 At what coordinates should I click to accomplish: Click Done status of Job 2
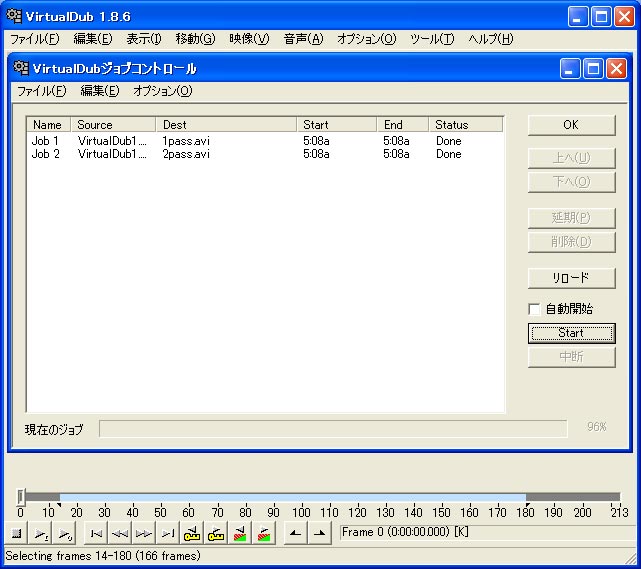[448, 154]
